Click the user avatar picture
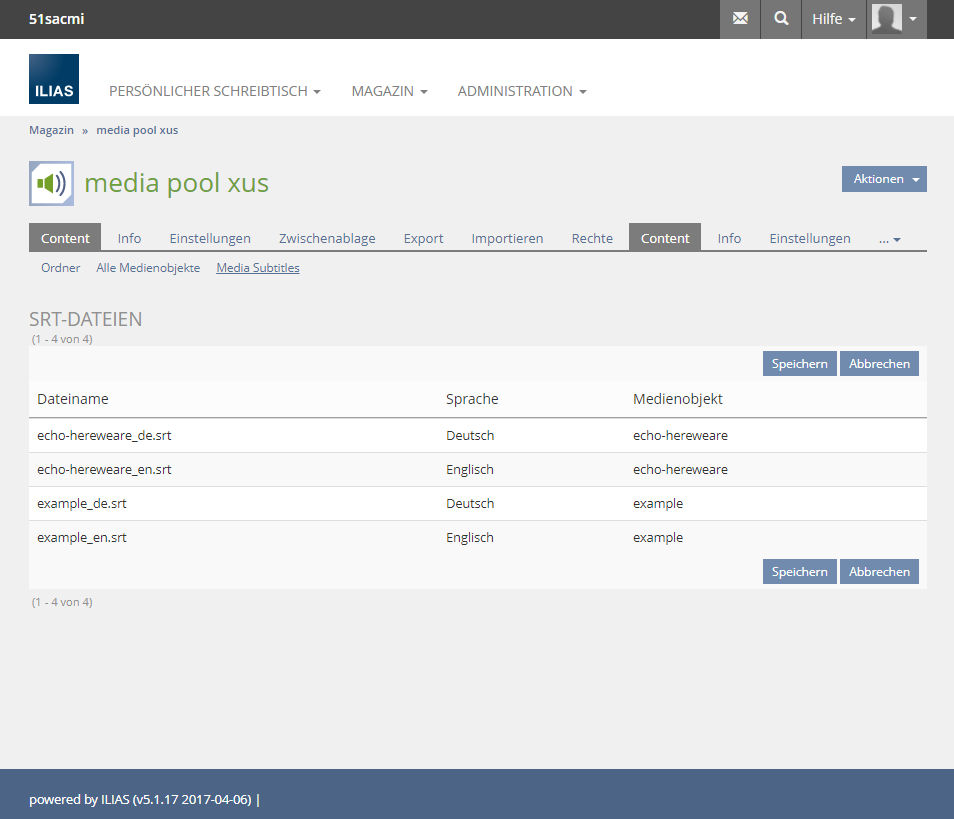The image size is (954, 819). 886,18
